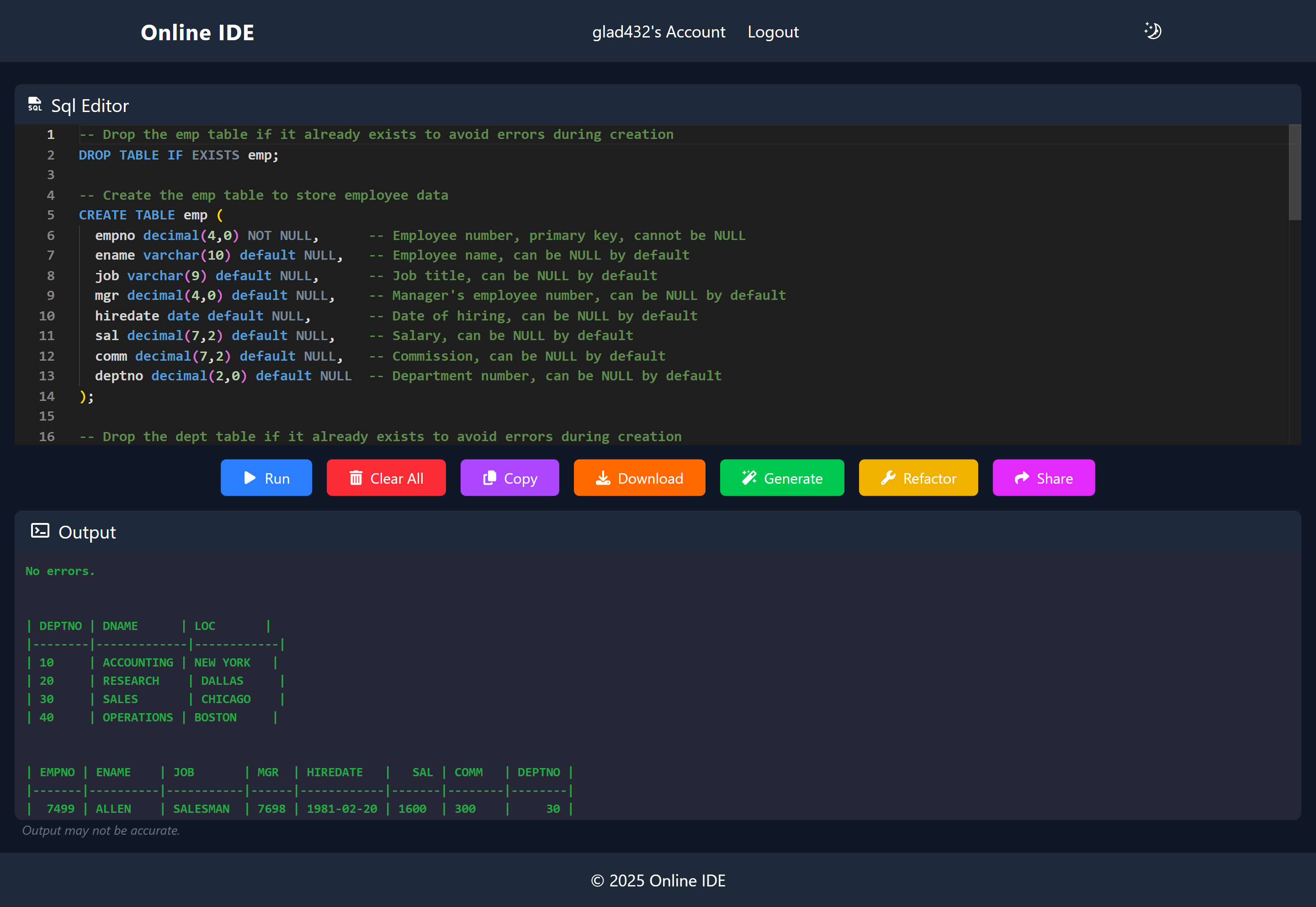Click the BOSTON location value

[x=215, y=717]
